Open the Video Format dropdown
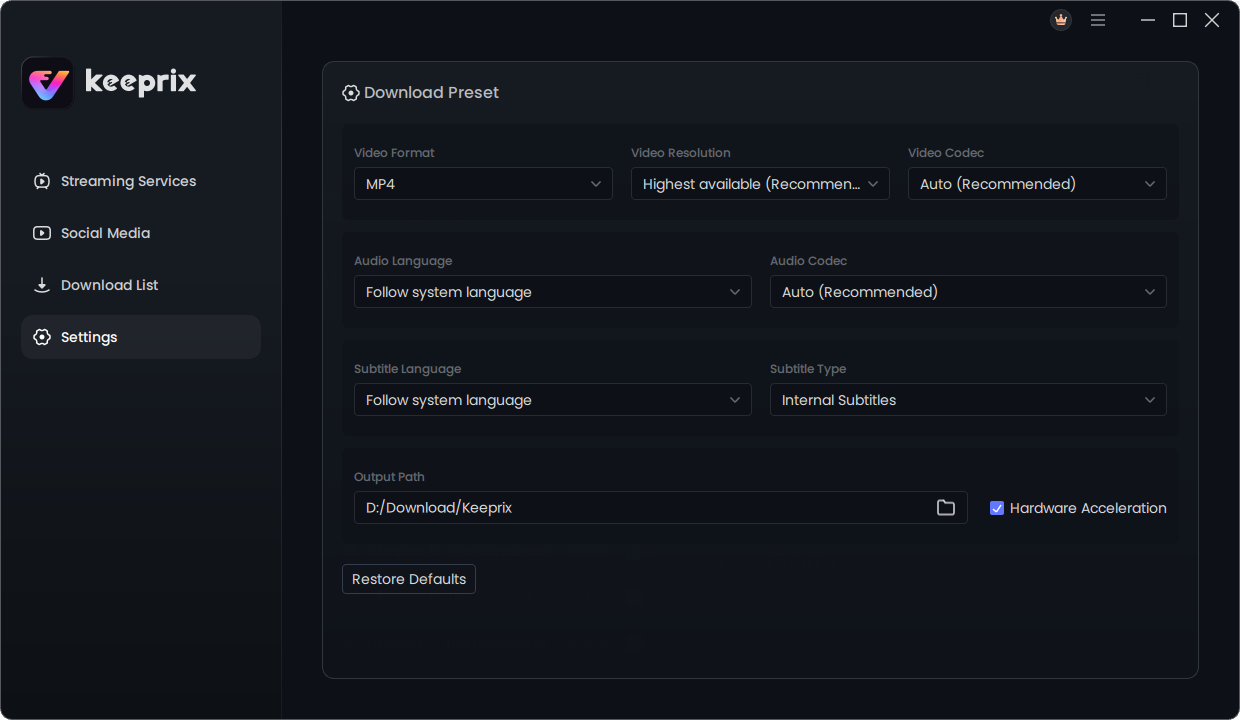This screenshot has height=720, width=1240. (483, 184)
